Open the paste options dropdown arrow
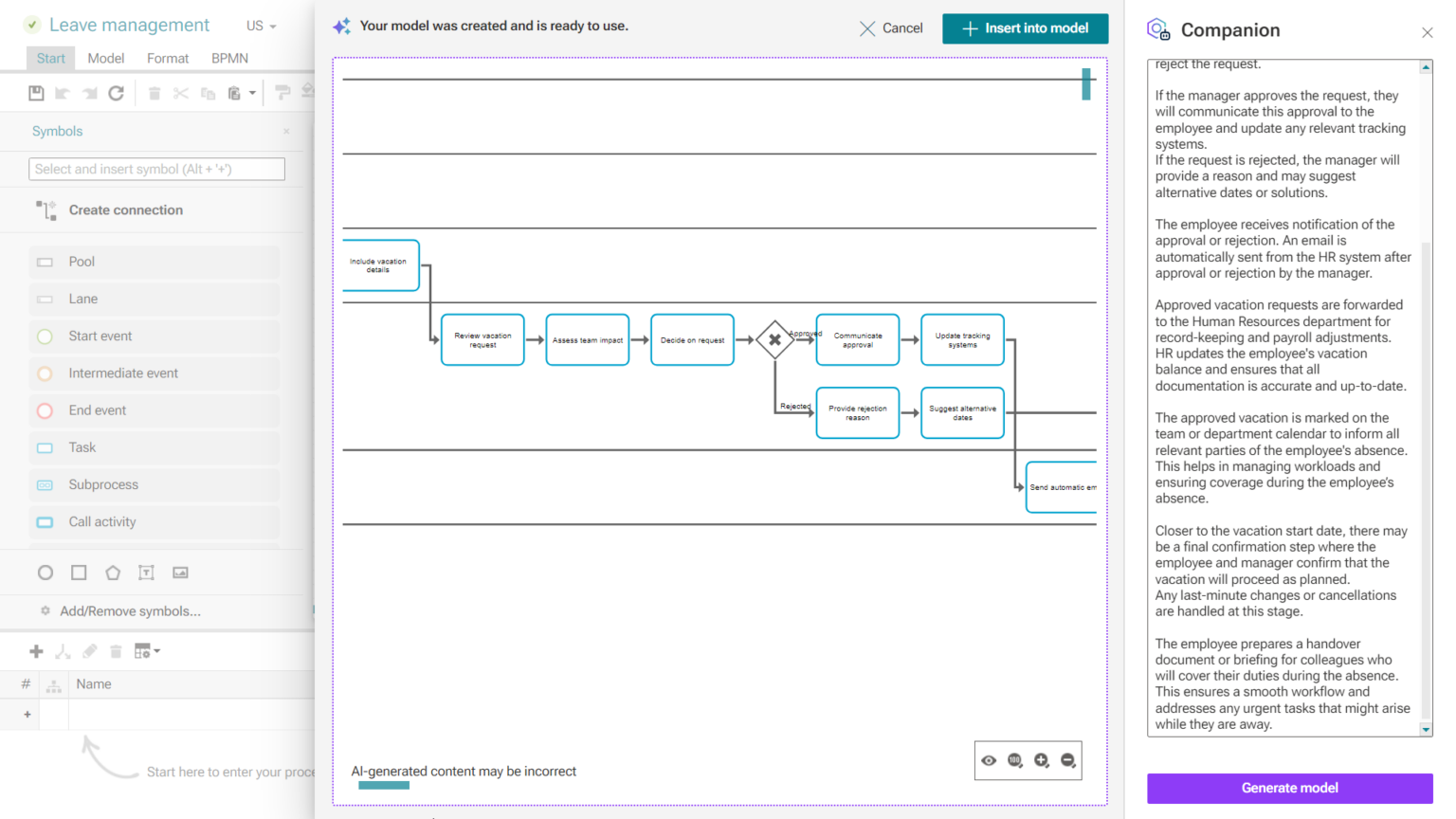The height and width of the screenshot is (819, 1456). [254, 92]
